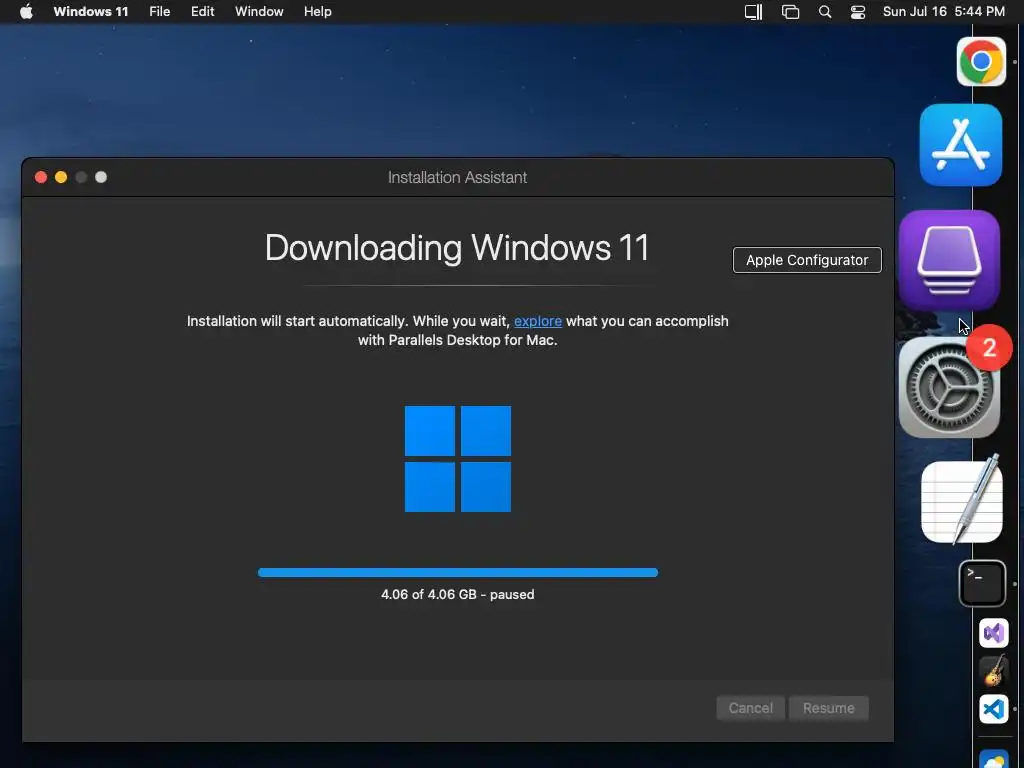Open blue Visual Studio Code in Dock
This screenshot has width=1024, height=768.
click(x=993, y=709)
